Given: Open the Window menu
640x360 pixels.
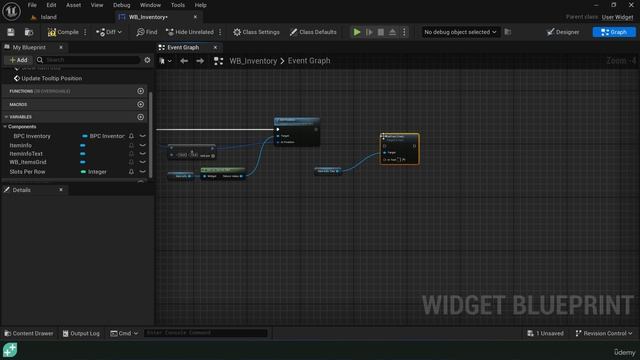Looking at the screenshot, I should [x=150, y=5].
